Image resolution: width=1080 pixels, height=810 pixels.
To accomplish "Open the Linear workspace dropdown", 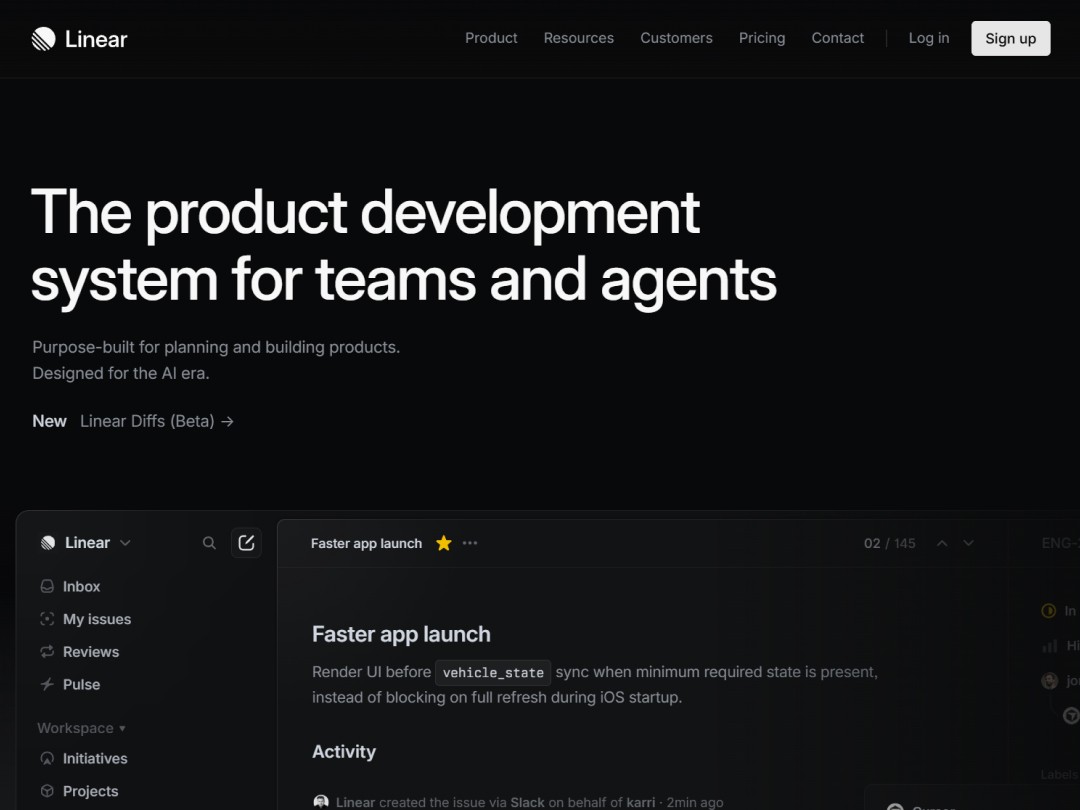I will coord(87,542).
